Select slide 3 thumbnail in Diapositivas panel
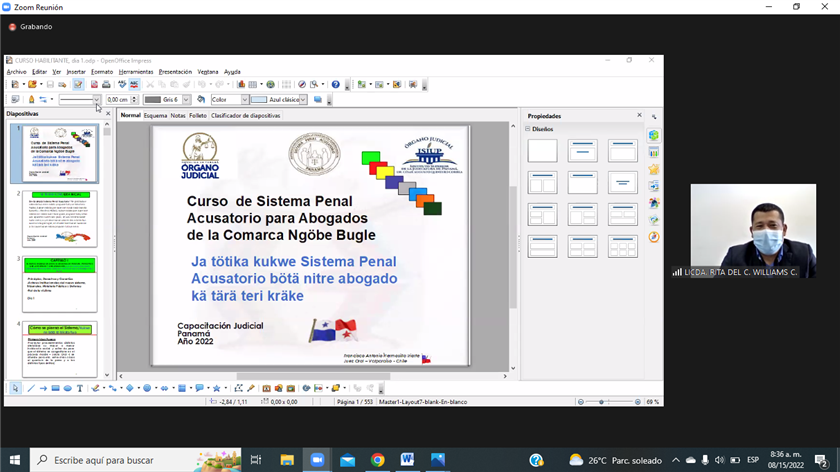This screenshot has height=472, width=840. tap(59, 284)
